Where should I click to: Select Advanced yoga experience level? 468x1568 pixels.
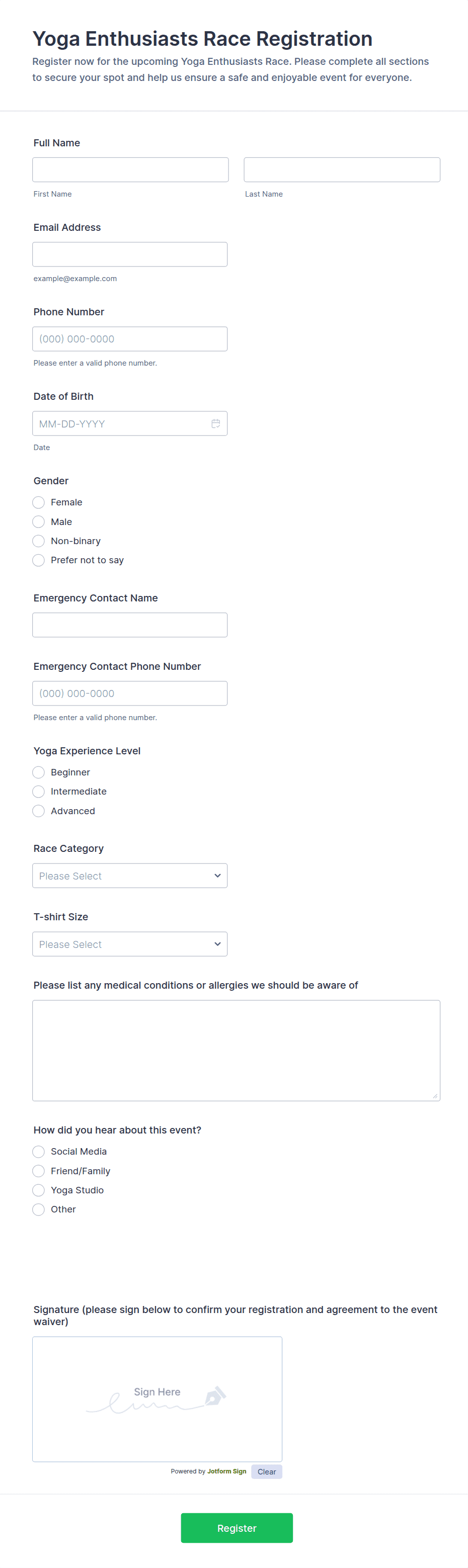[38, 811]
